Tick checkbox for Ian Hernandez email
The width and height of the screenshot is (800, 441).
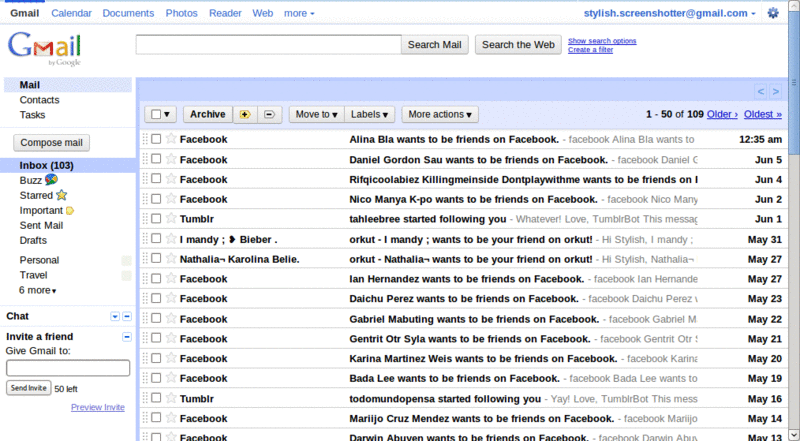156,279
